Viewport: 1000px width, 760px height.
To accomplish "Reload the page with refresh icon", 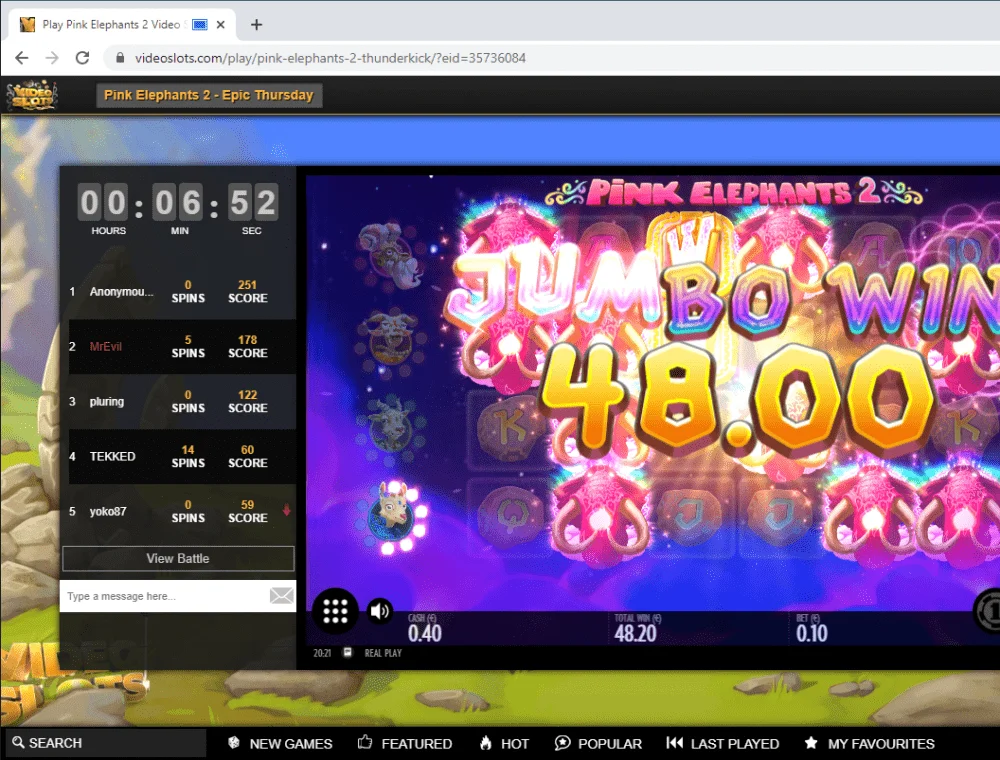I will coord(82,58).
